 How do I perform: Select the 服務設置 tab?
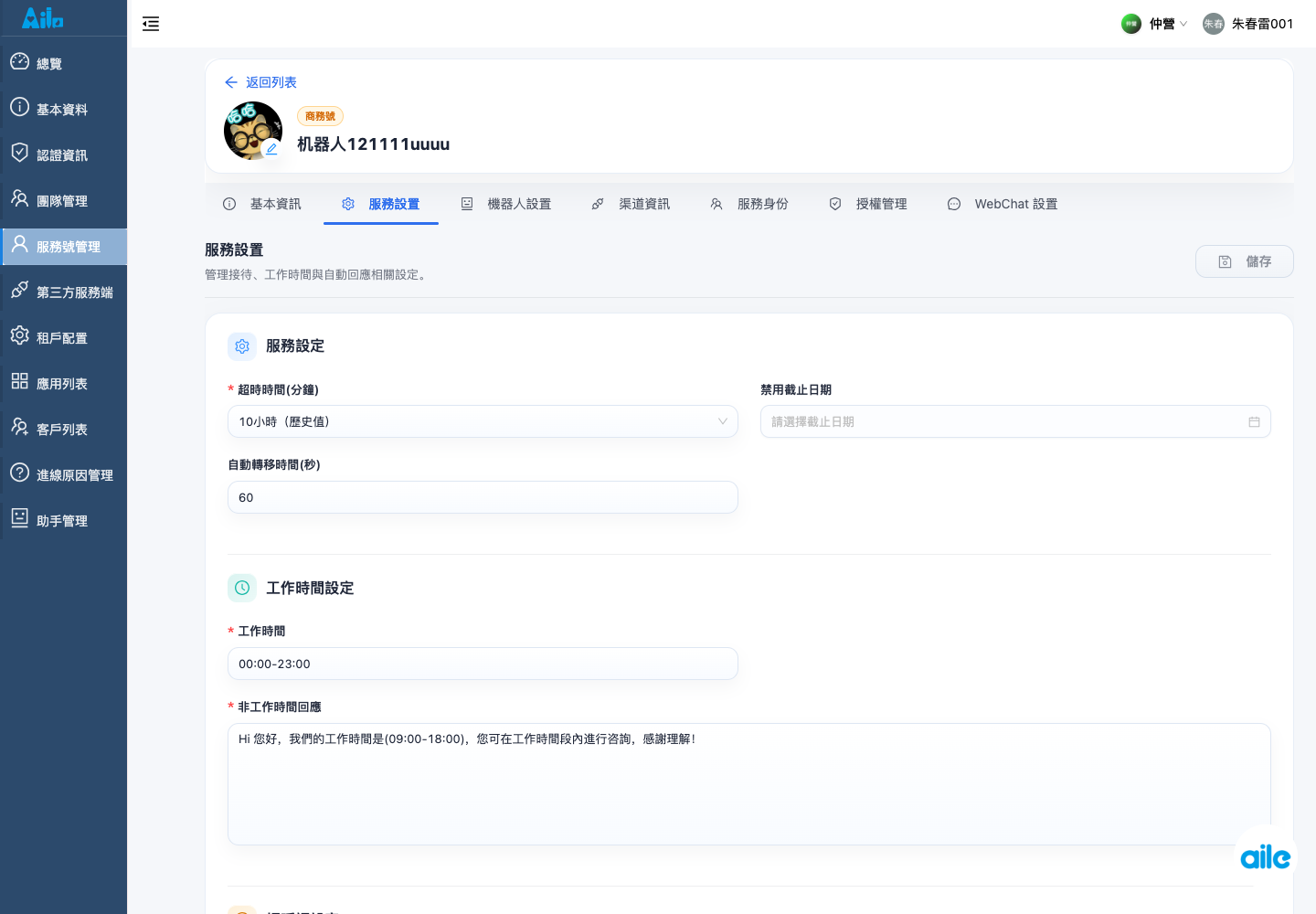coord(381,204)
